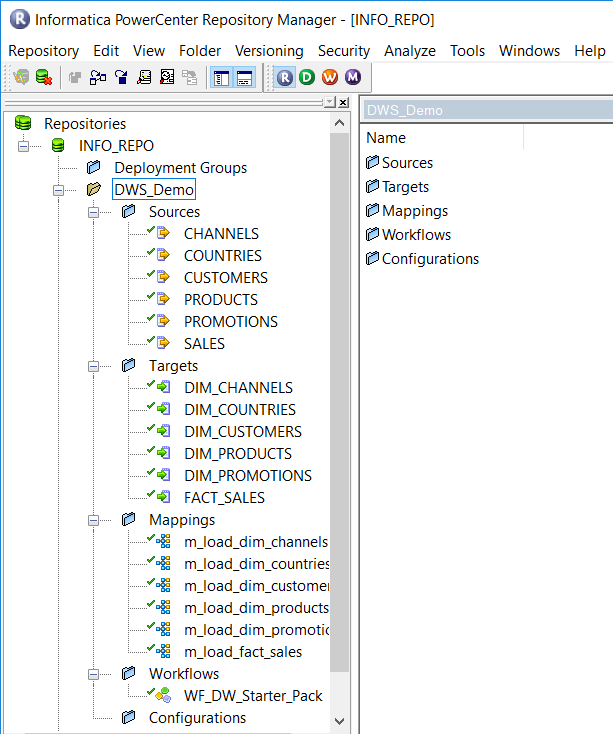Open the Analyze menu
This screenshot has width=613, height=734.
410,51
